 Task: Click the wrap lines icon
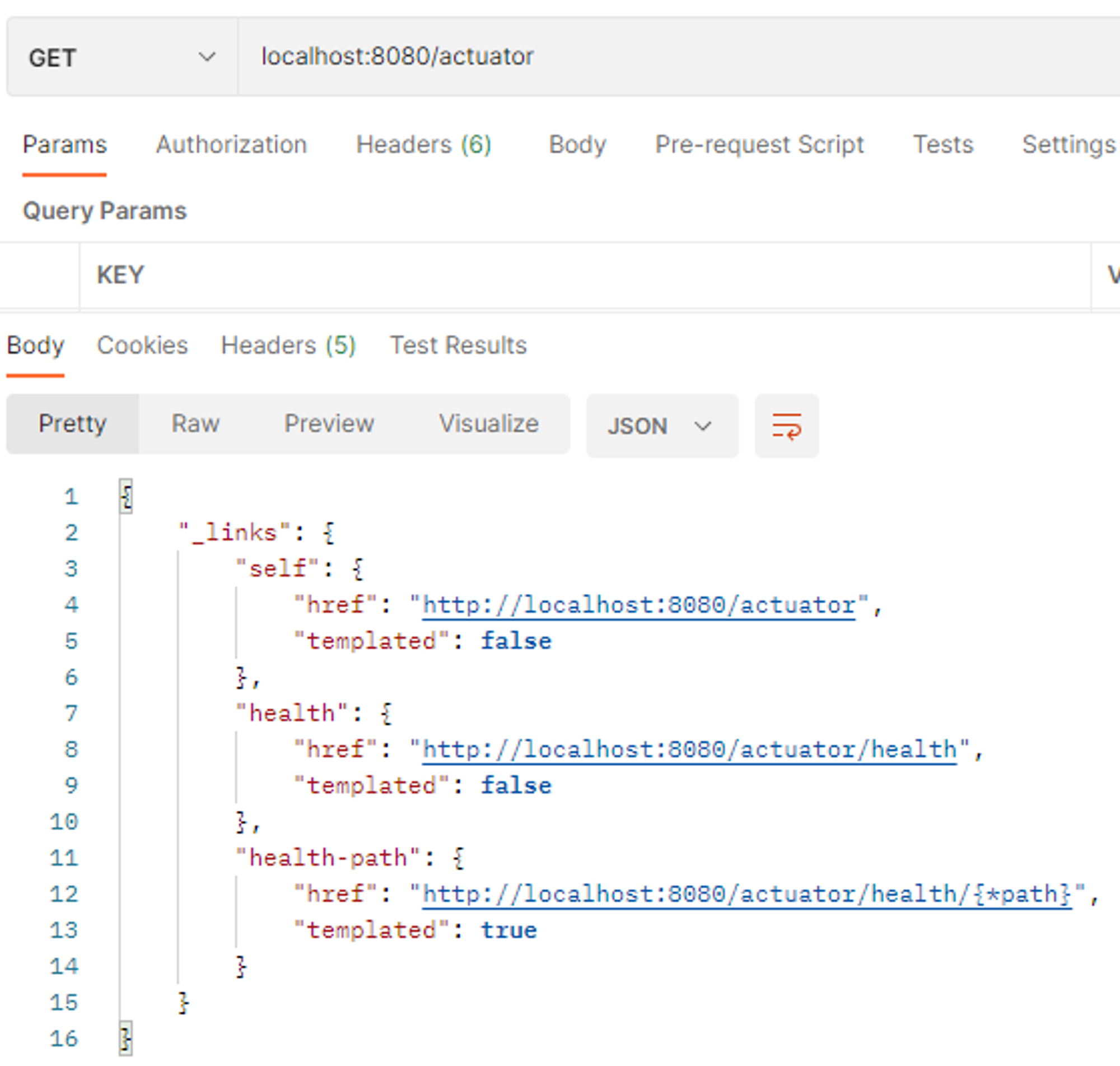[x=786, y=426]
